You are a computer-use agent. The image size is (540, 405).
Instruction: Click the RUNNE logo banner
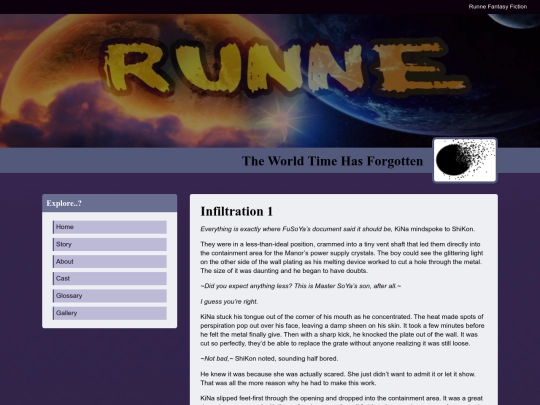point(270,81)
